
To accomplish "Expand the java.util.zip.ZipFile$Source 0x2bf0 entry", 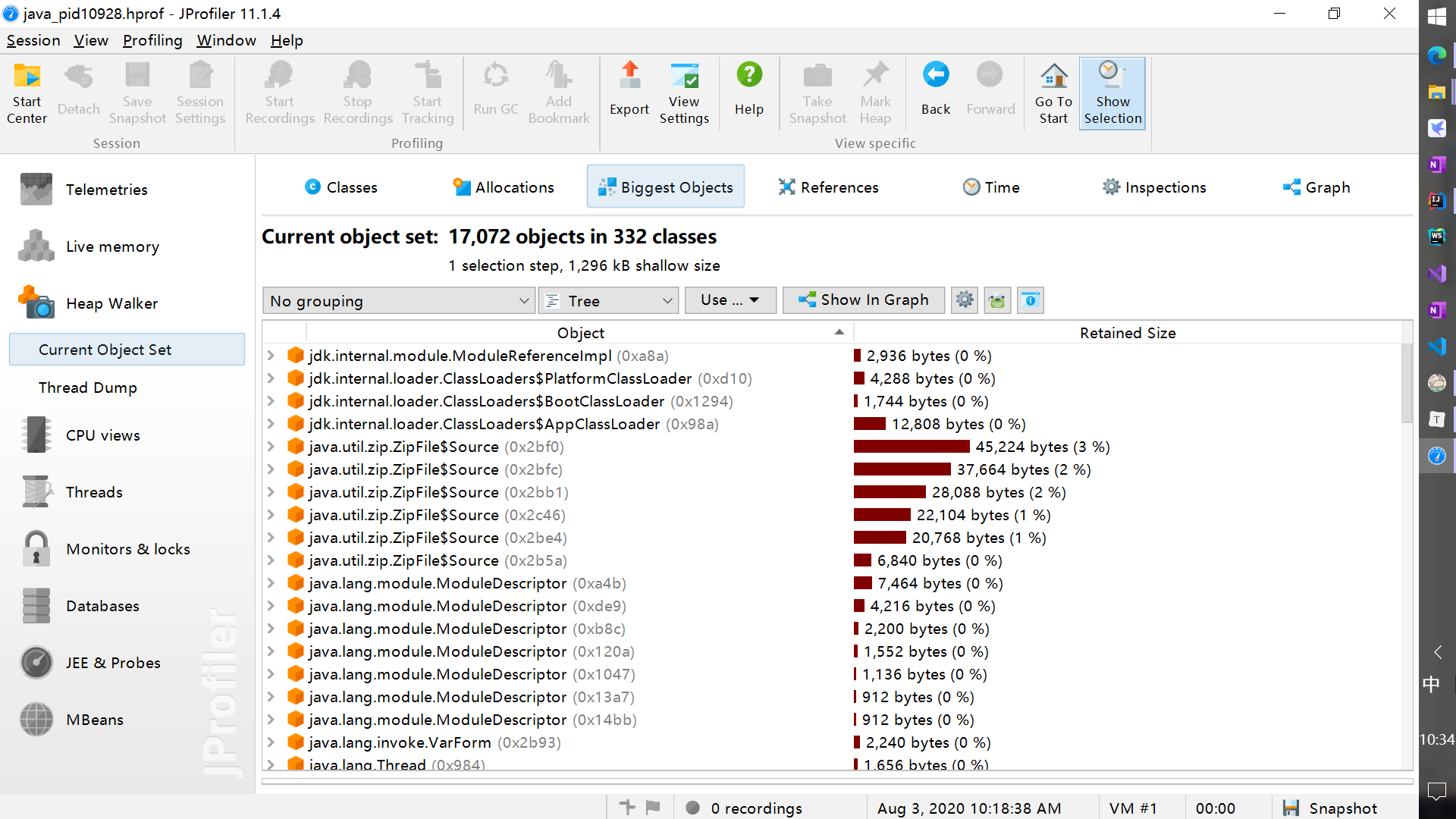I will [x=273, y=447].
